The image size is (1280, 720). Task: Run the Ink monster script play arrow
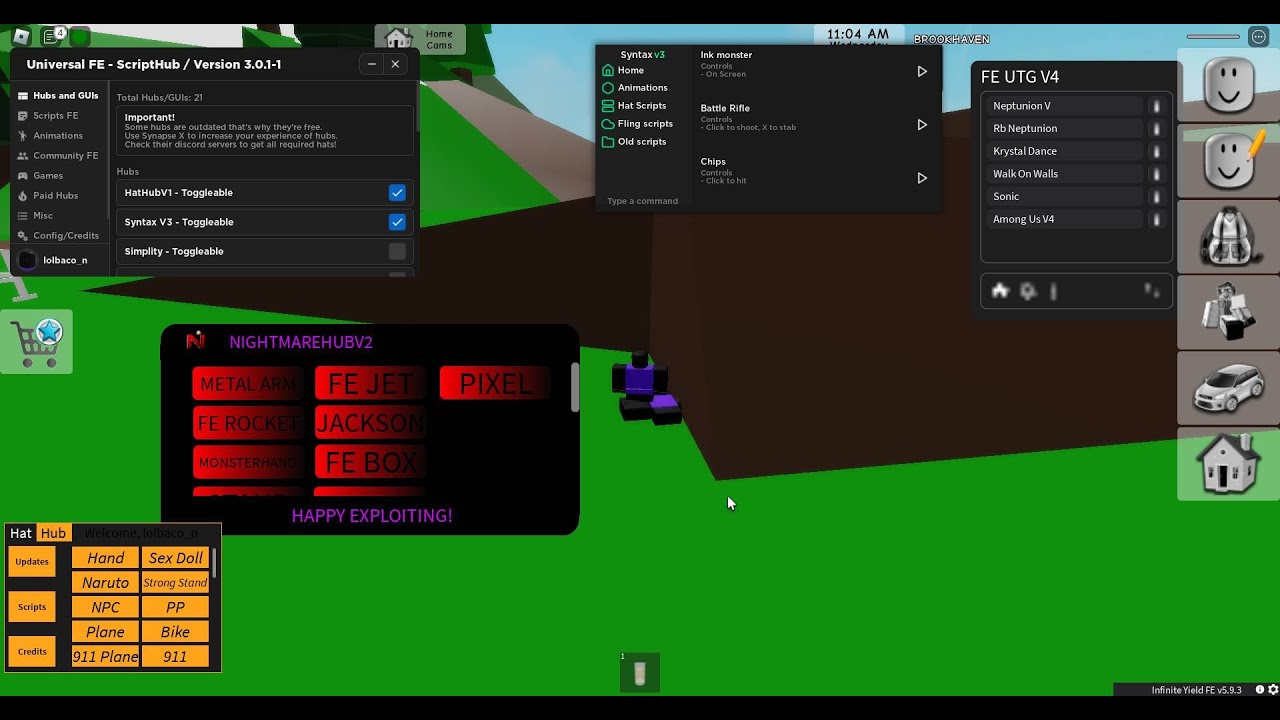coord(922,72)
